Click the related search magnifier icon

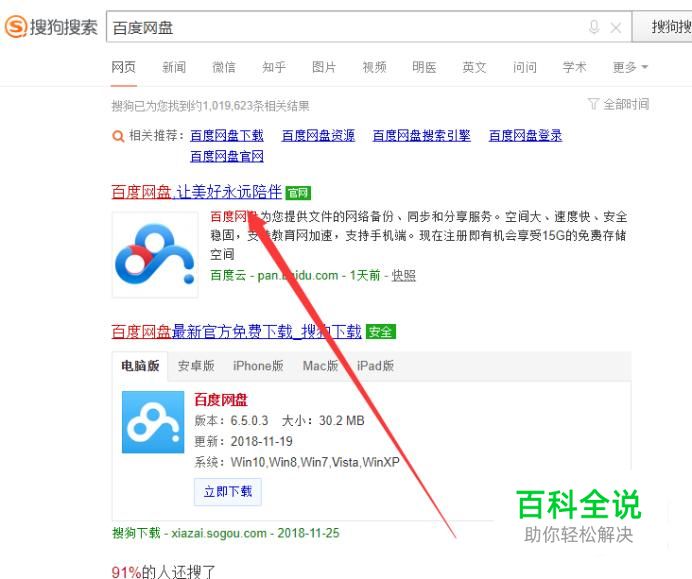[118, 136]
